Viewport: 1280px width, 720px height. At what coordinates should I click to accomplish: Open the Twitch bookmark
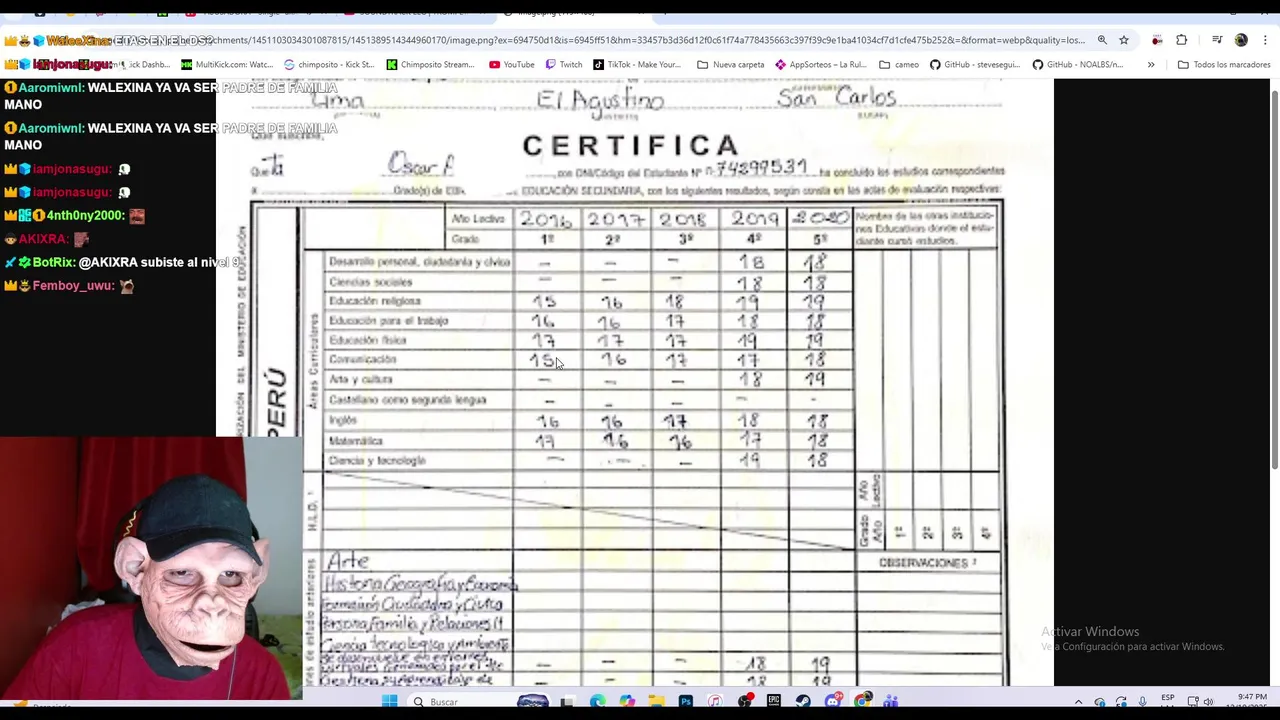pyautogui.click(x=564, y=64)
